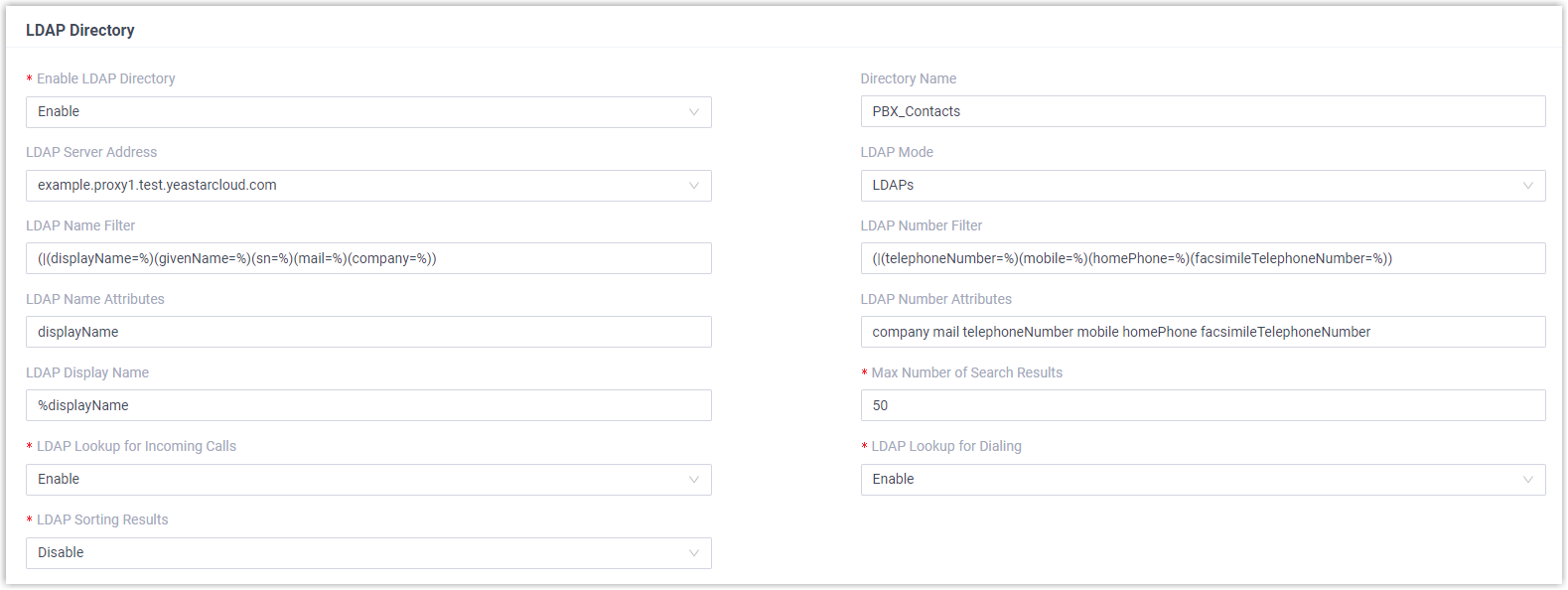Focus the LDAP Display Name field
The height and width of the screenshot is (590, 1568).
click(367, 405)
